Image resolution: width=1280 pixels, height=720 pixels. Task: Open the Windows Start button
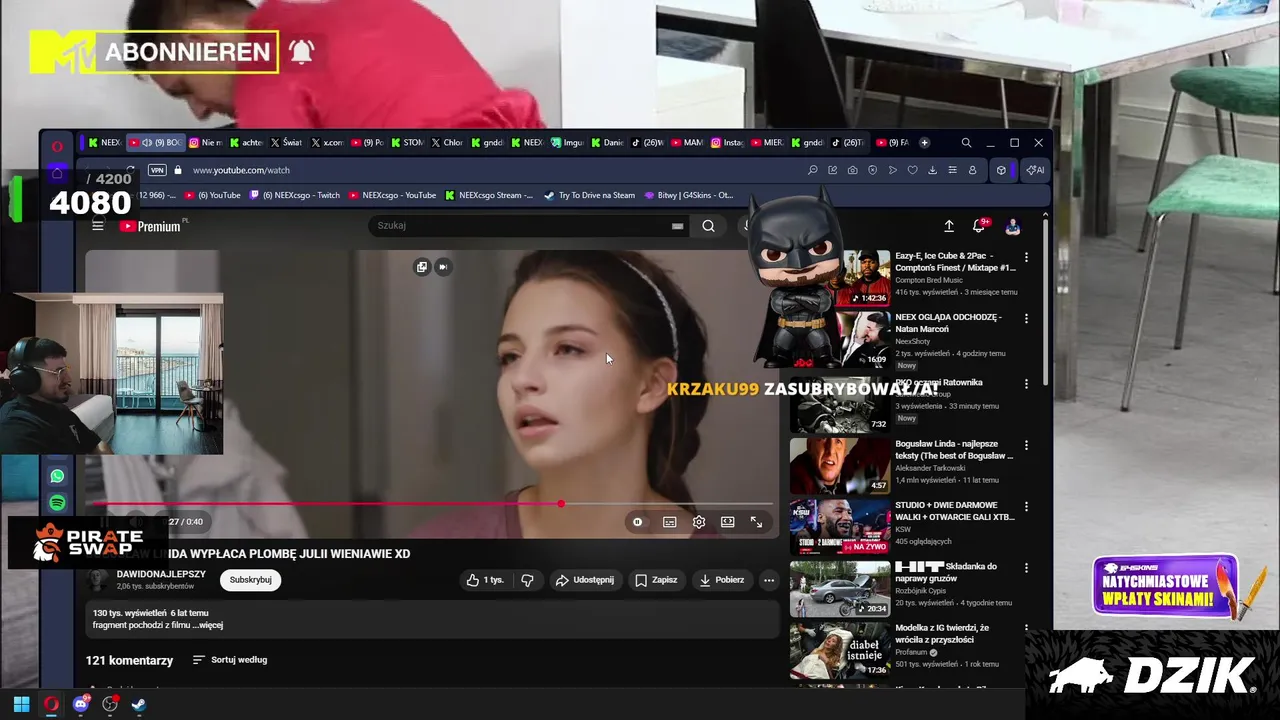tap(21, 704)
